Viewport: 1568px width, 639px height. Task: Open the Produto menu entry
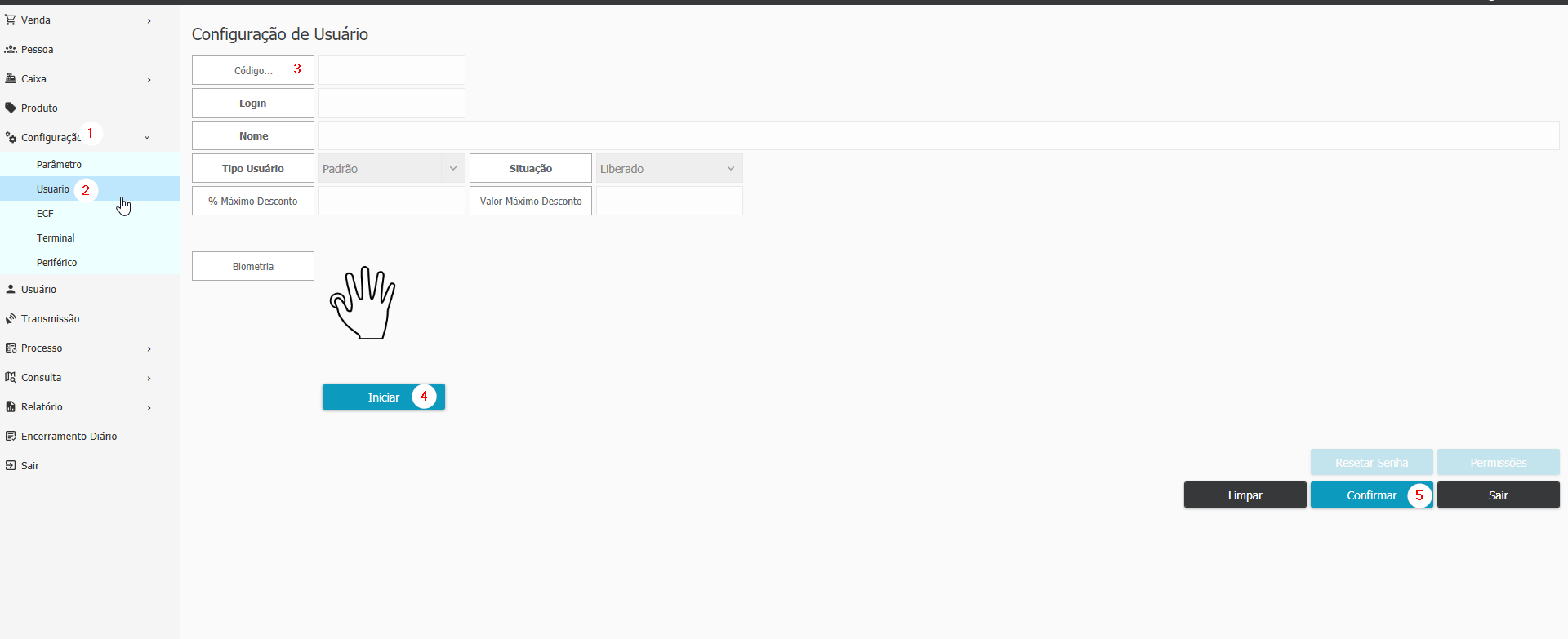(90, 108)
